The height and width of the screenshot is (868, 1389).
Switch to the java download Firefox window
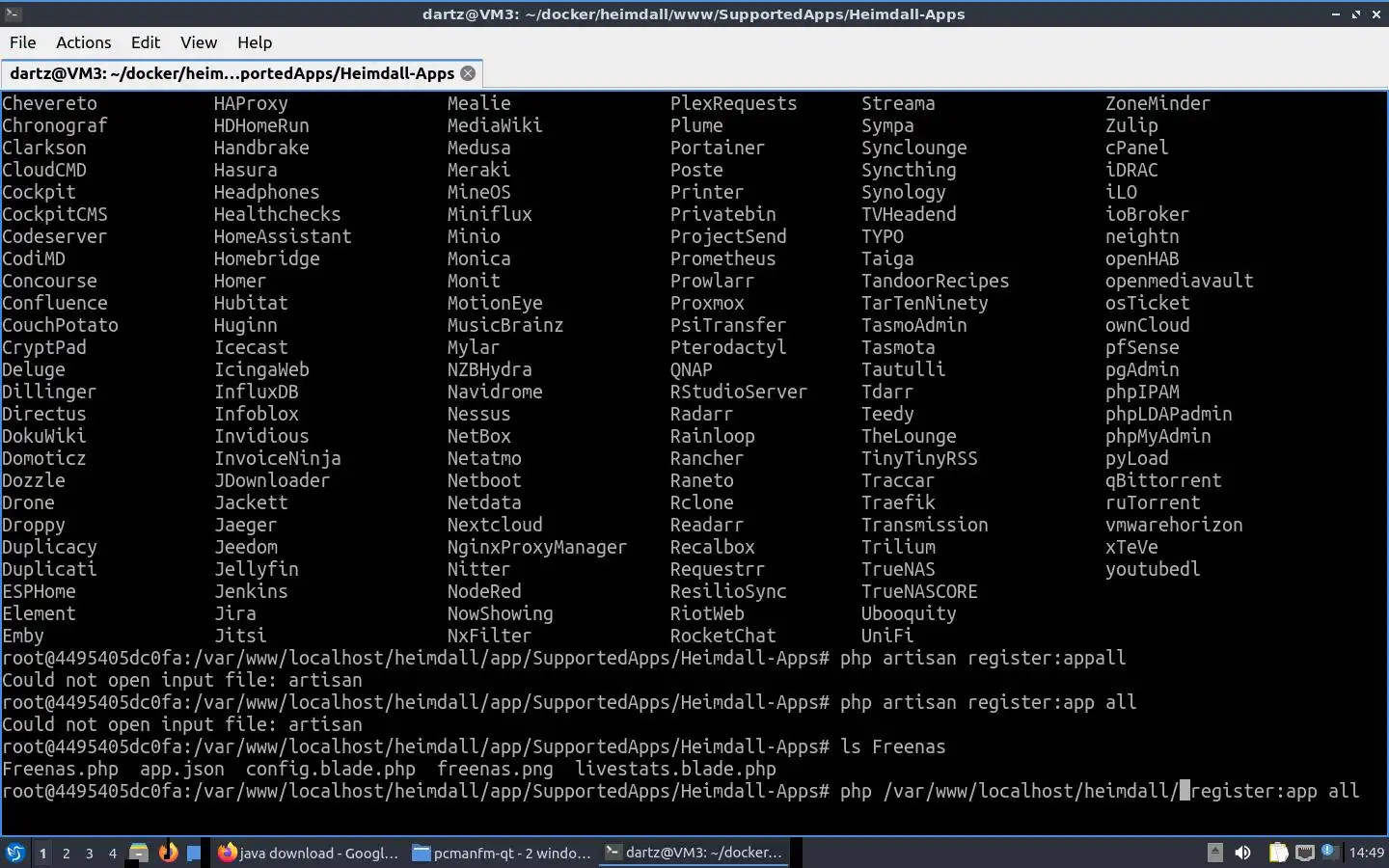pyautogui.click(x=308, y=853)
